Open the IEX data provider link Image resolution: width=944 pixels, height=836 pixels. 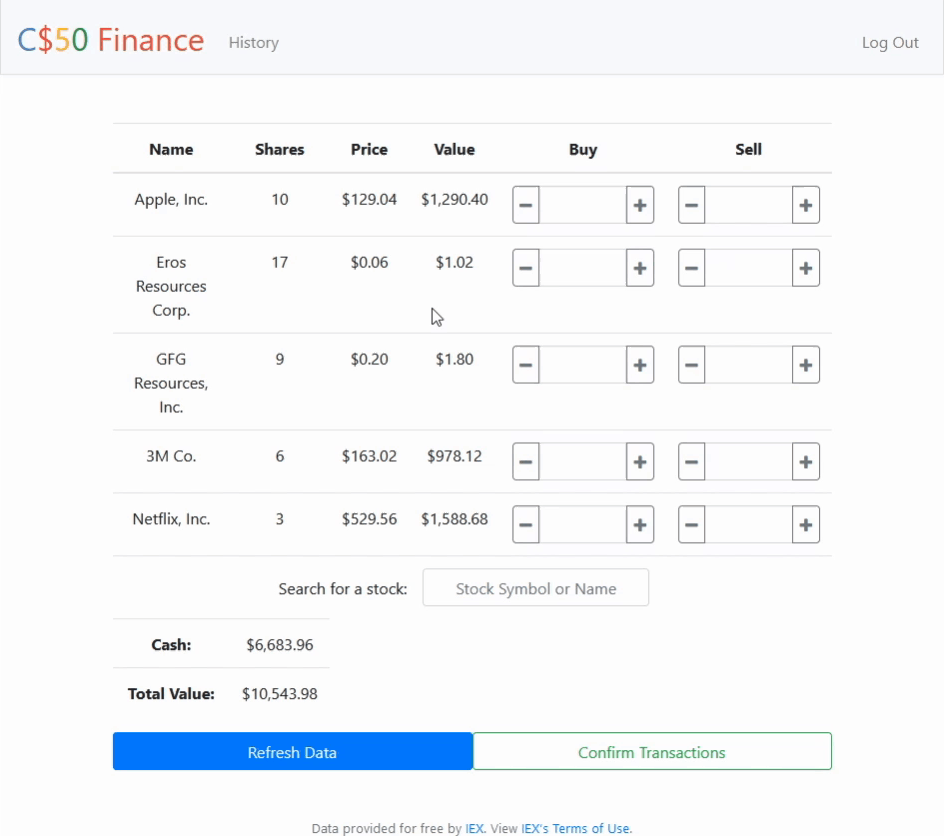tap(474, 828)
